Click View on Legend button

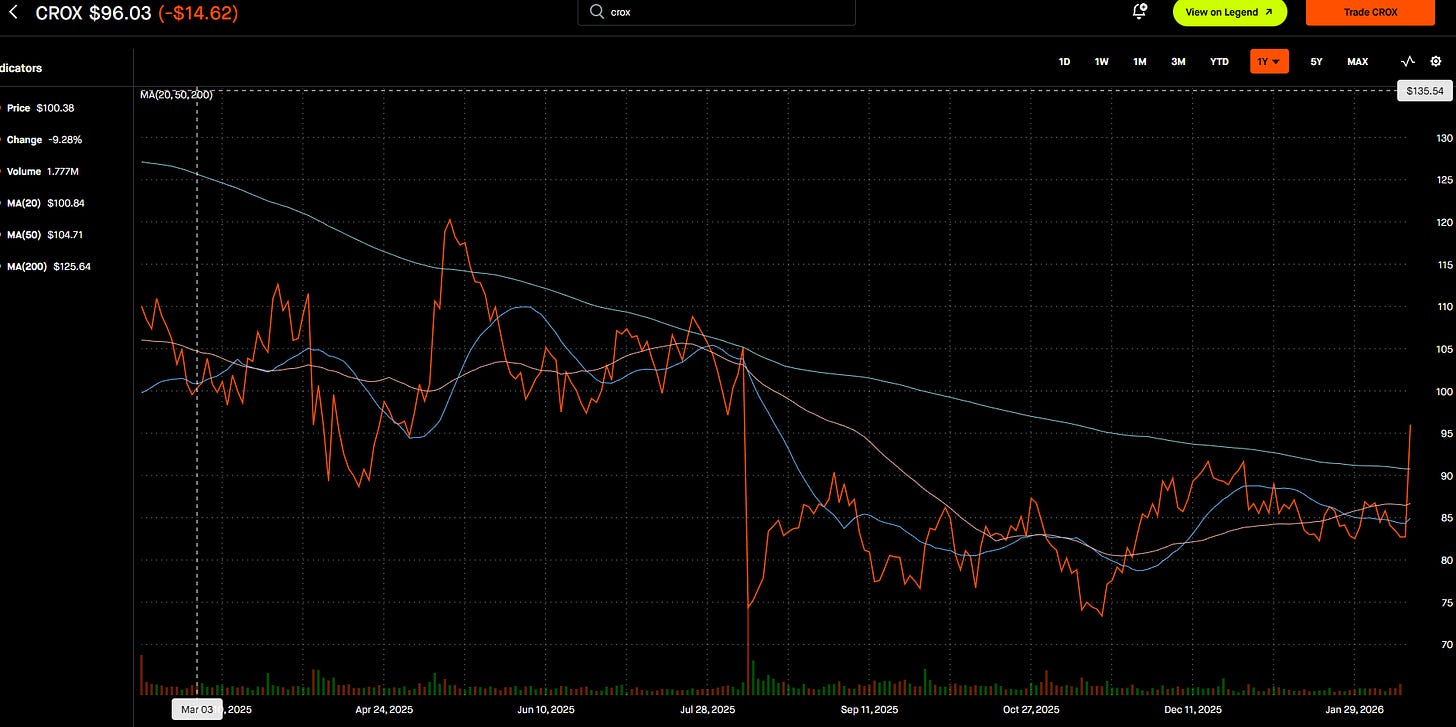click(1229, 12)
